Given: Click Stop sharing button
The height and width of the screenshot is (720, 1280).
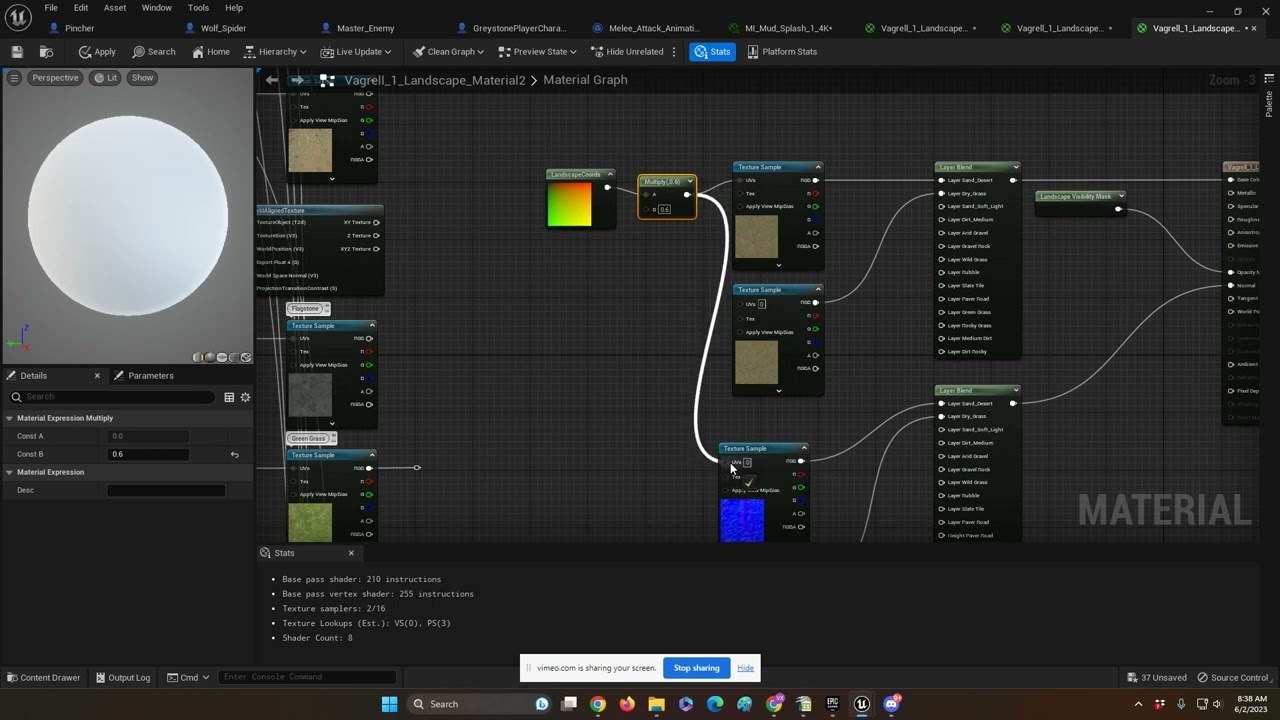Looking at the screenshot, I should pyautogui.click(x=696, y=668).
